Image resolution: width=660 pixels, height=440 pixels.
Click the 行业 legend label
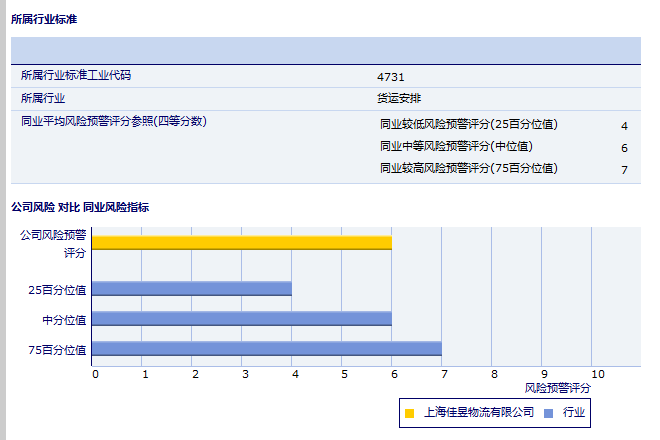click(x=573, y=412)
